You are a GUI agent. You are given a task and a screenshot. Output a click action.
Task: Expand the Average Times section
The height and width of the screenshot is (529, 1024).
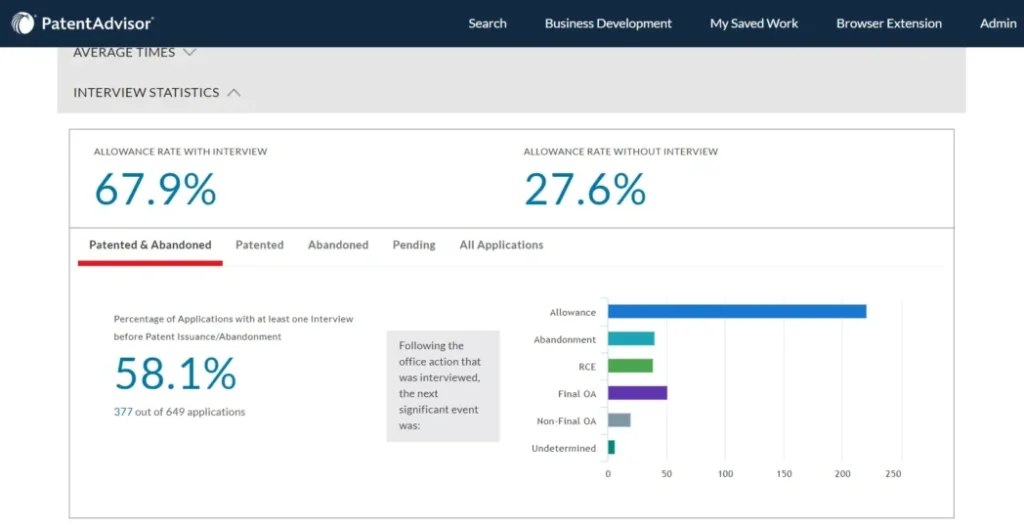click(x=134, y=52)
